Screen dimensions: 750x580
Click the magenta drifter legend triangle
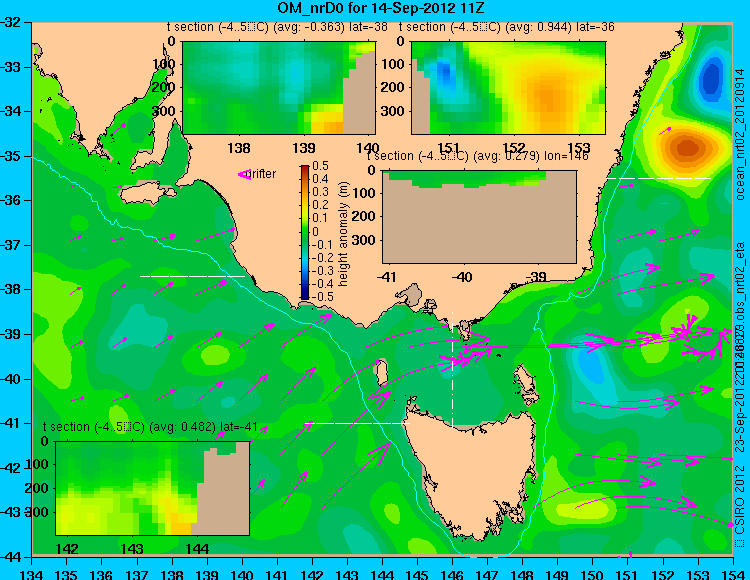pyautogui.click(x=244, y=174)
